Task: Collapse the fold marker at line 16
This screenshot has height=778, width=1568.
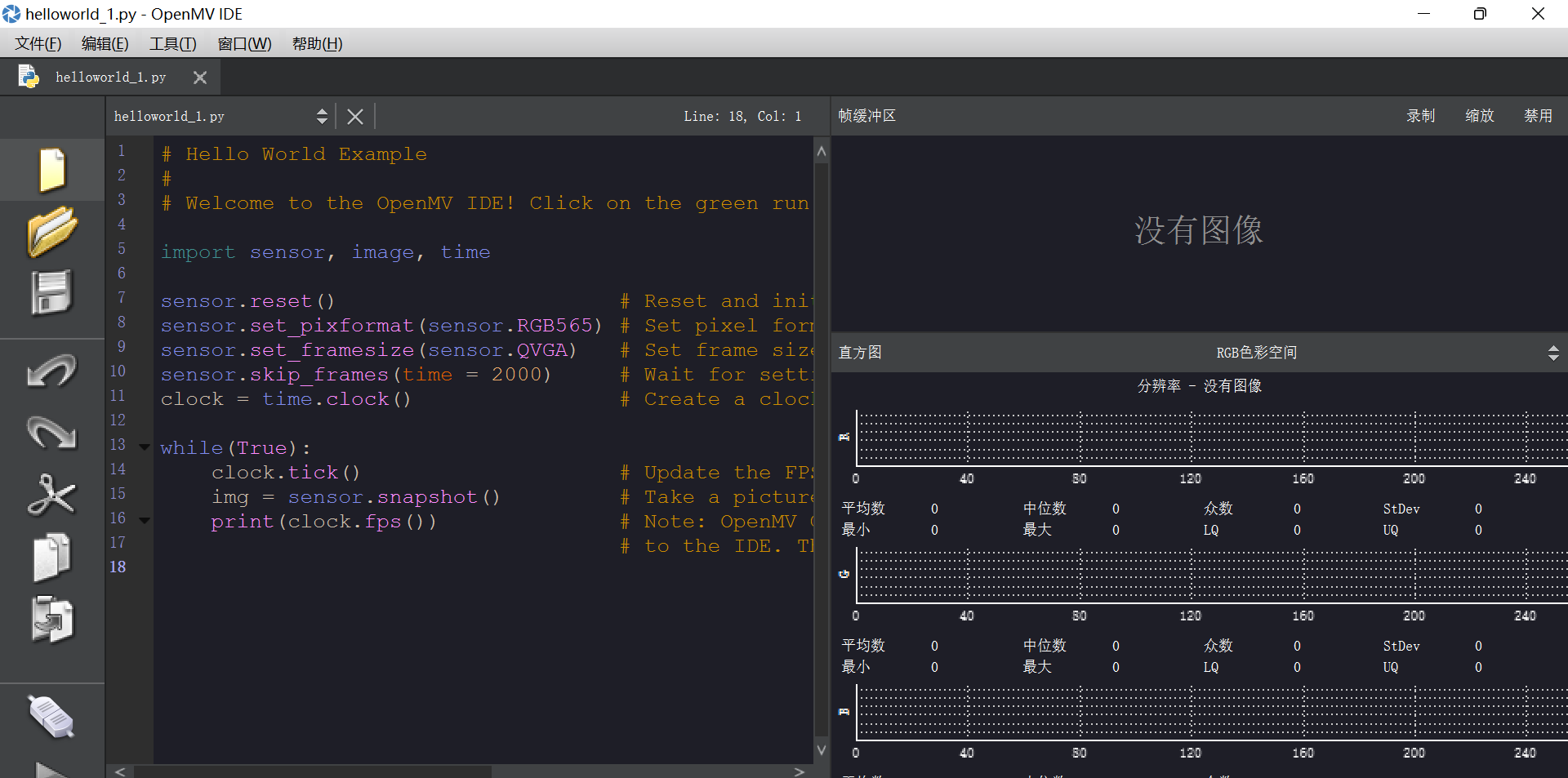Action: [145, 520]
